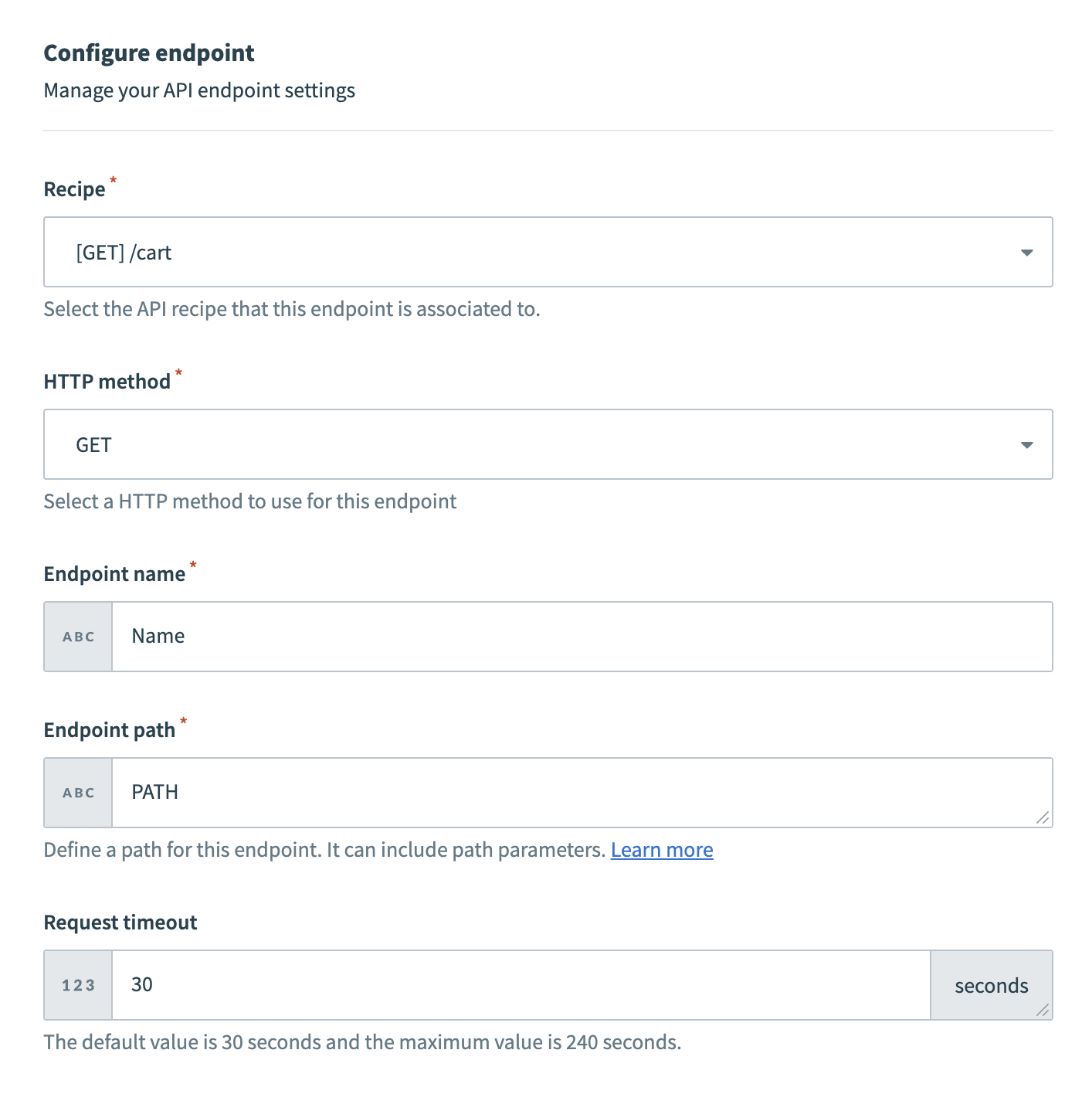Click the Recipe dropdown chevron arrow
Image resolution: width=1092 pixels, height=1094 pixels.
point(1027,252)
